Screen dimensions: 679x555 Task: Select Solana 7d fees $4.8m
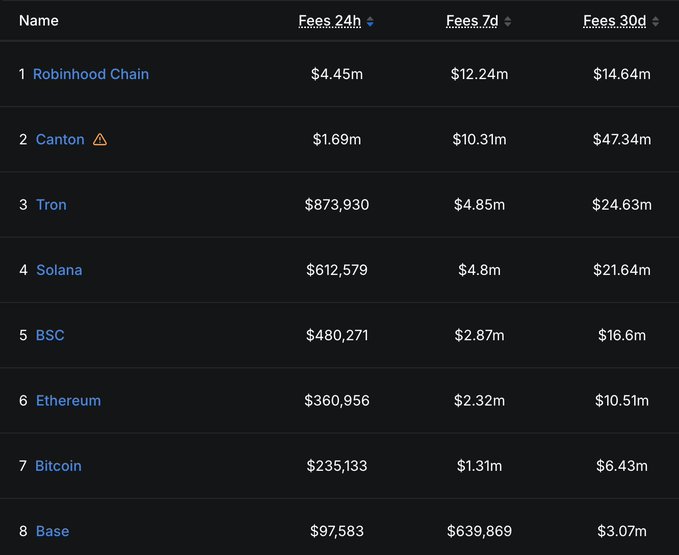click(479, 270)
